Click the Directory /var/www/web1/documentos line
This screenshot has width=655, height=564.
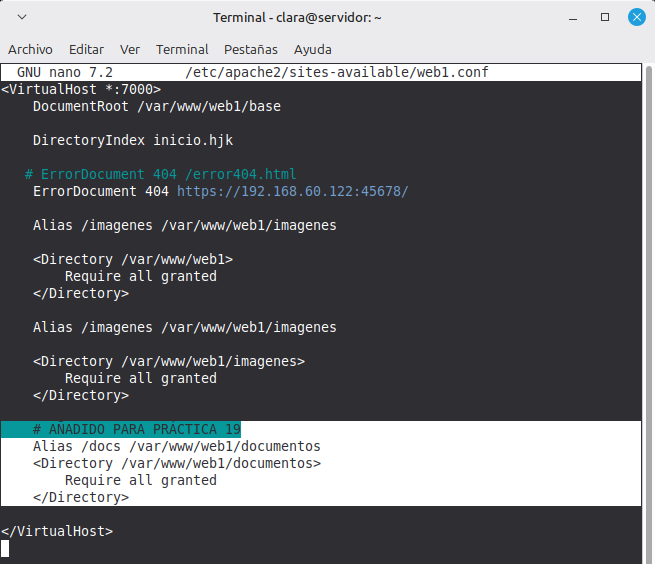176,463
